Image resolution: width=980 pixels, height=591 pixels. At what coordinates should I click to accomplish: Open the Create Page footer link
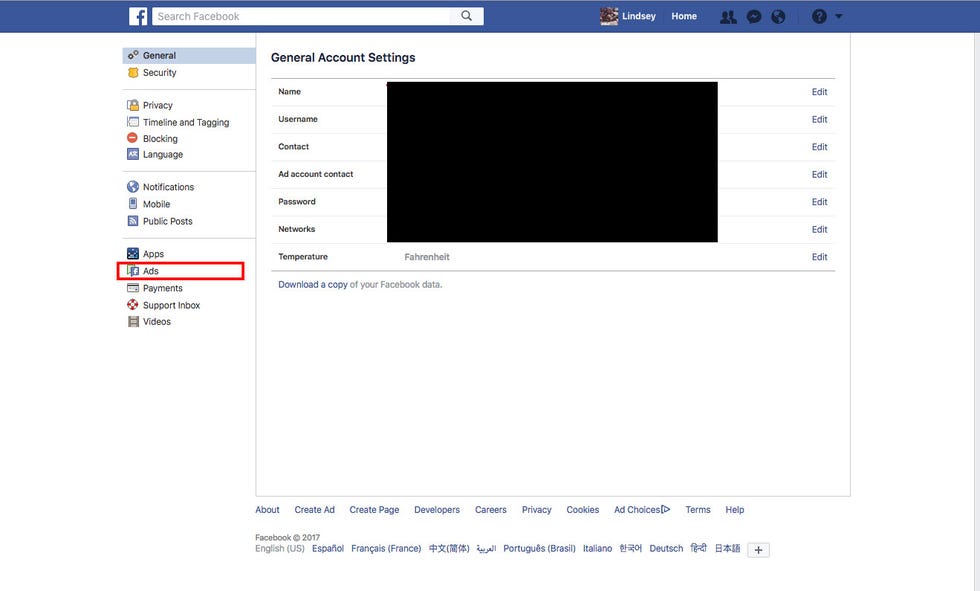[374, 510]
